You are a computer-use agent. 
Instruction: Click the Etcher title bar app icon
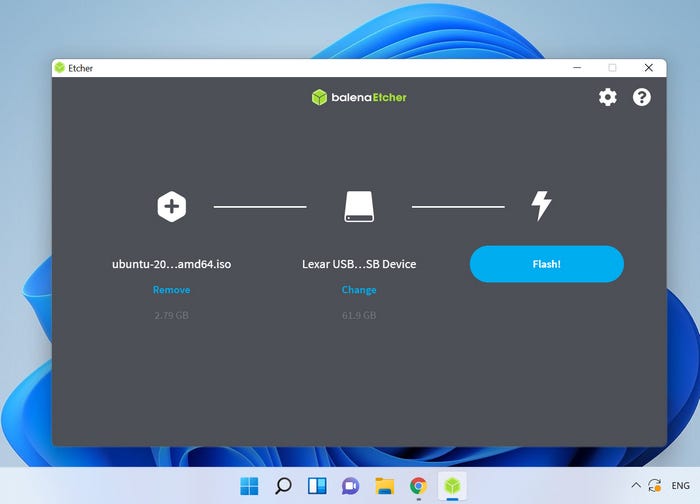click(x=60, y=68)
